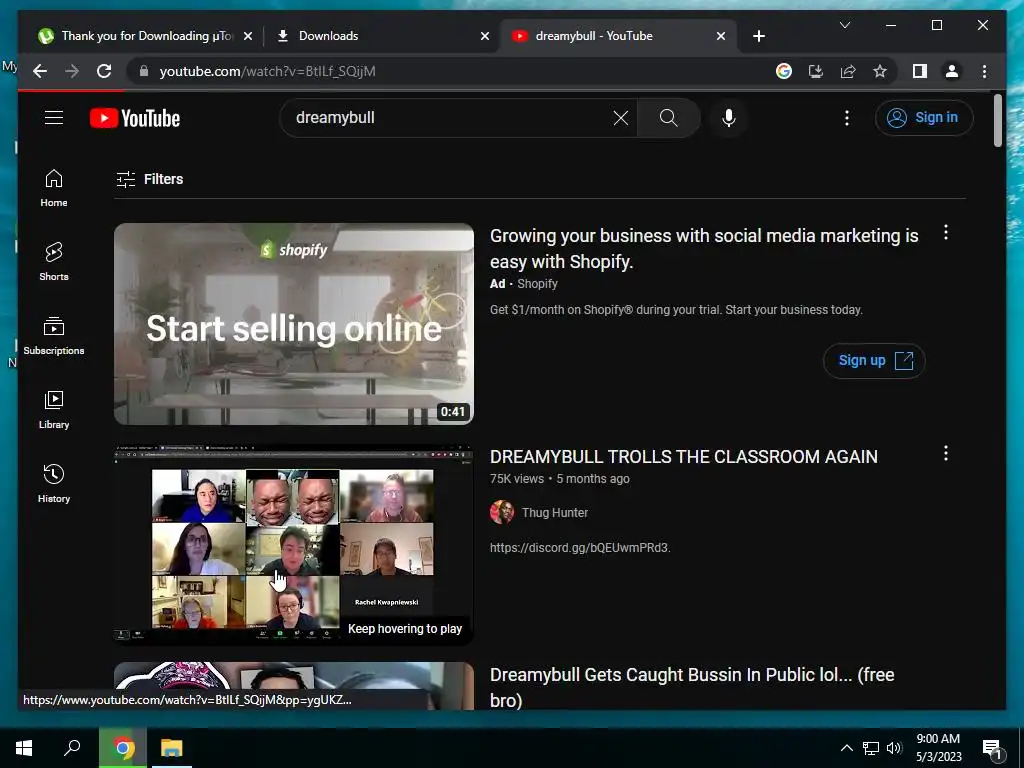The image size is (1024, 768).
Task: Close the Thank you for Downloading tab
Action: pos(248,36)
